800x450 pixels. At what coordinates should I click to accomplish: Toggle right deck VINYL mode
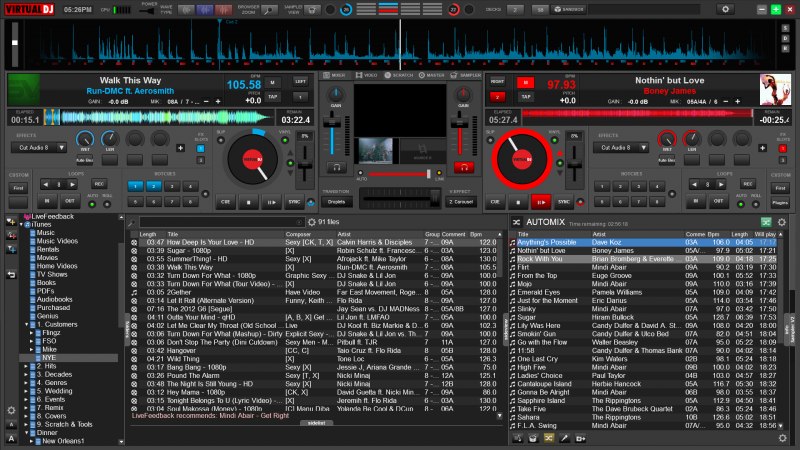point(555,140)
